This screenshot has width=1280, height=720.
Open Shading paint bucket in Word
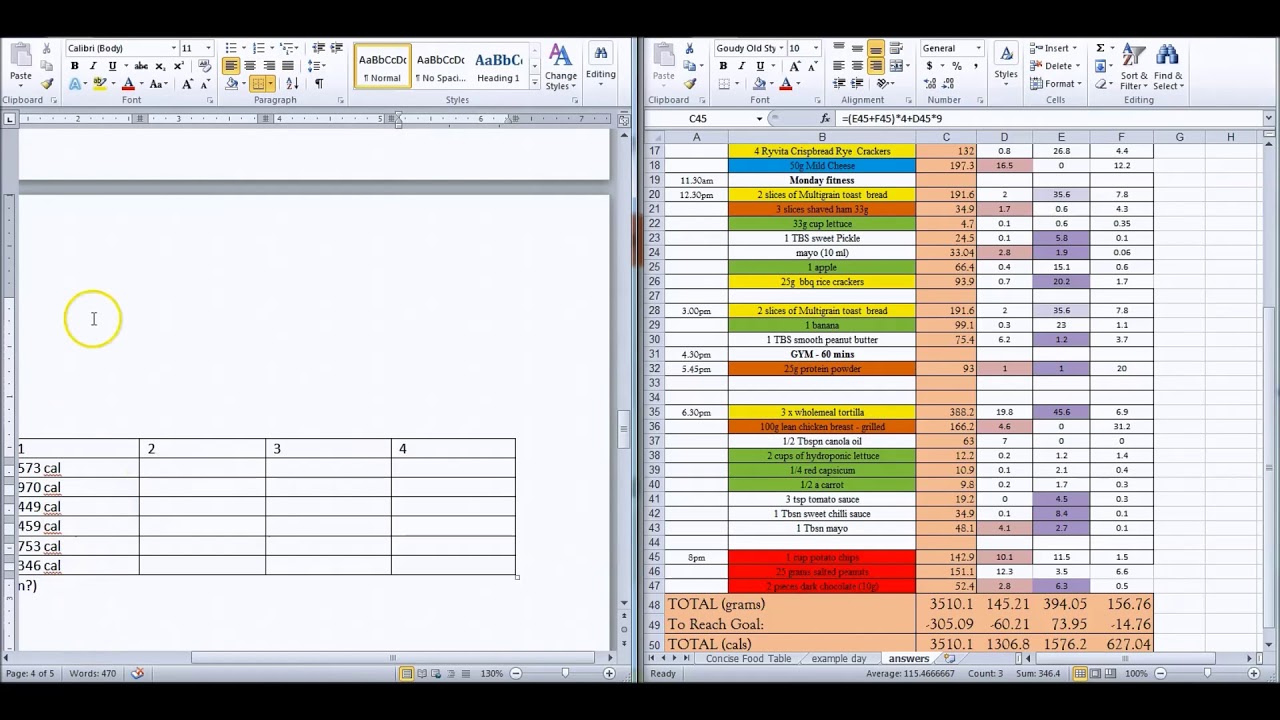[232, 84]
